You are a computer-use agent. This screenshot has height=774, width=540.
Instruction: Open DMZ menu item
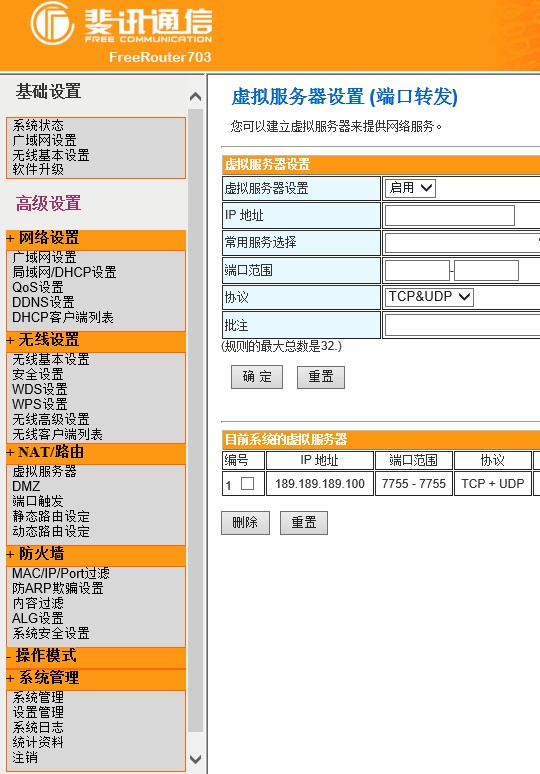(x=26, y=486)
